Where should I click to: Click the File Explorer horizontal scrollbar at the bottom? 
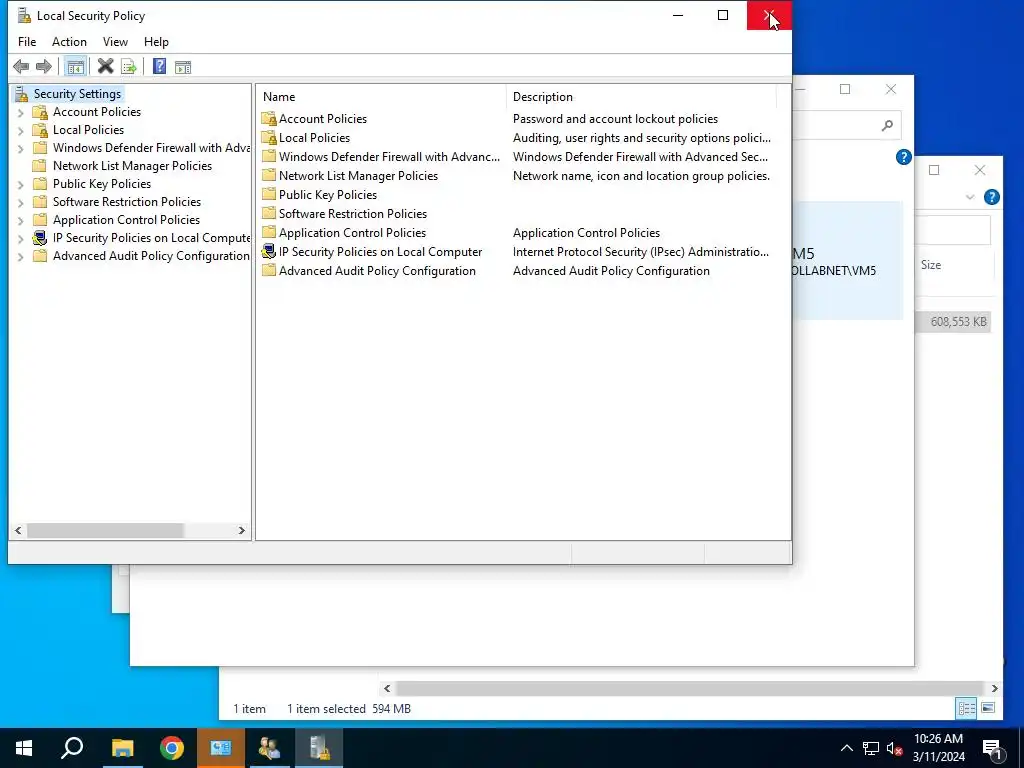(689, 688)
